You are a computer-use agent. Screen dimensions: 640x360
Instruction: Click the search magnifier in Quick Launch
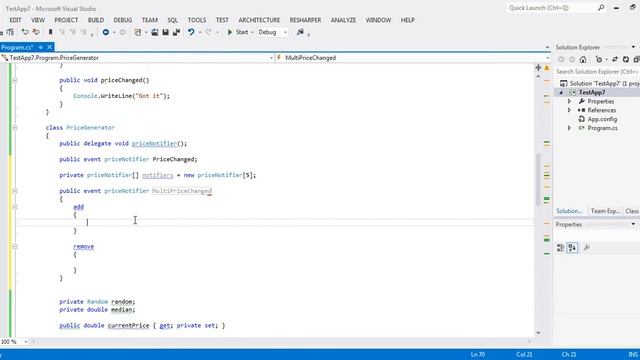point(601,7)
